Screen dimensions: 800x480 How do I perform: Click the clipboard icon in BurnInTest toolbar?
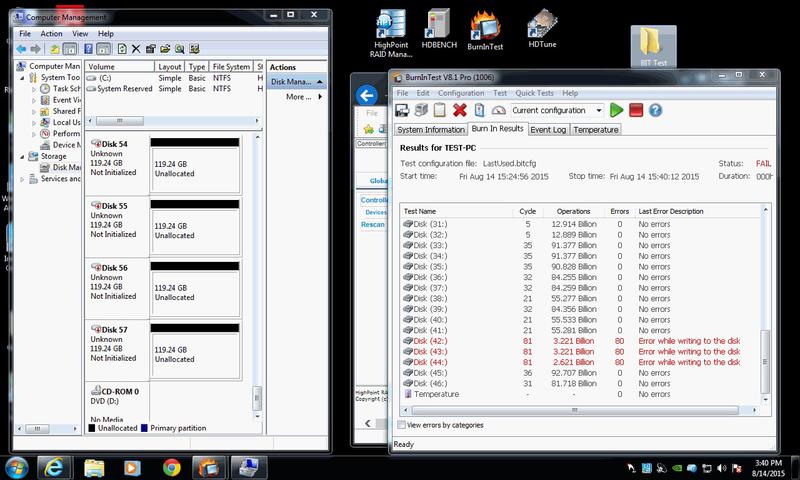440,110
